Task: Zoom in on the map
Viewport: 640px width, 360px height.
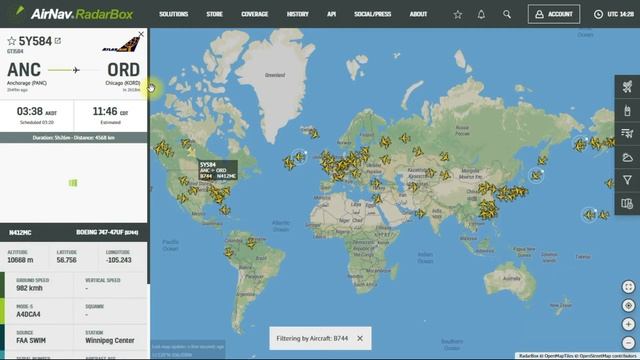Action: click(x=629, y=324)
